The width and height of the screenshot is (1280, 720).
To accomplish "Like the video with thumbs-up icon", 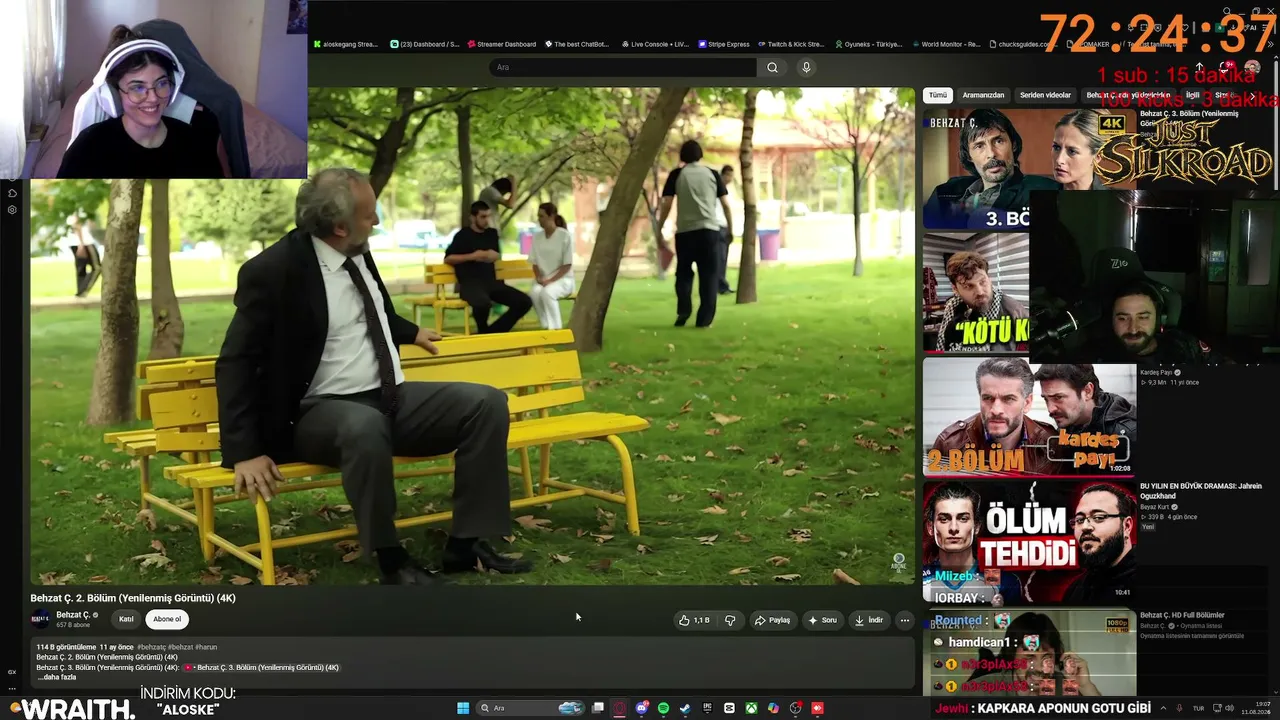I will tap(694, 620).
